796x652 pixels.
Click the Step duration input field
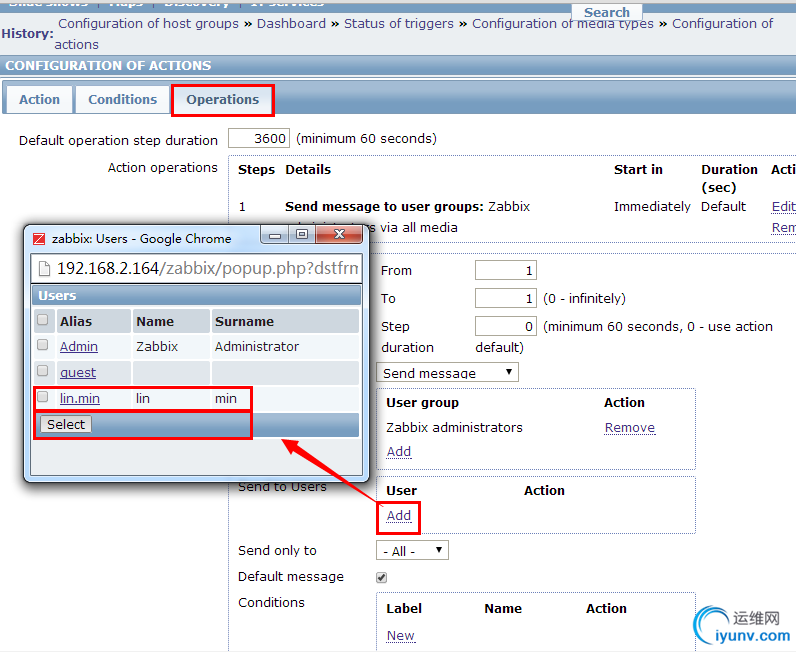coord(506,326)
